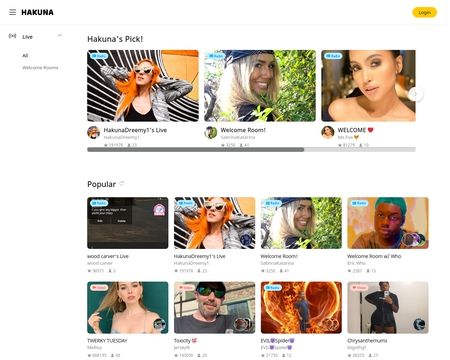This screenshot has height=360, width=450.
Task: Click guest avatar circle on TWERKY TUESDAY thumbnail
Action: click(159, 324)
